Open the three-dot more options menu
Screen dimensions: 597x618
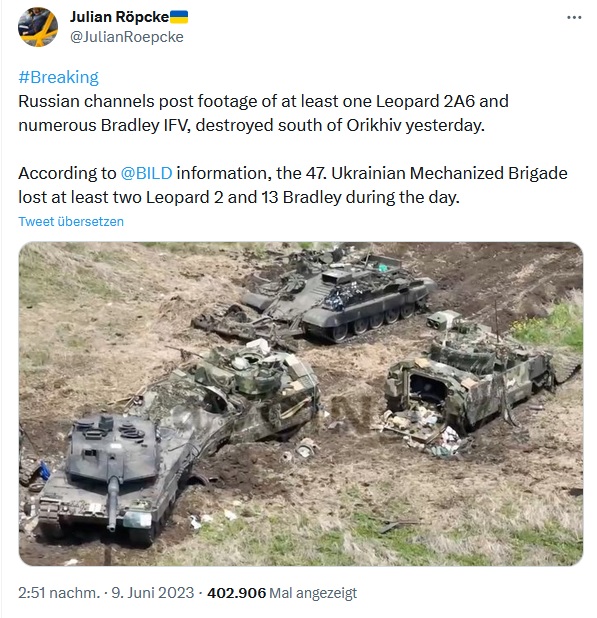(574, 17)
